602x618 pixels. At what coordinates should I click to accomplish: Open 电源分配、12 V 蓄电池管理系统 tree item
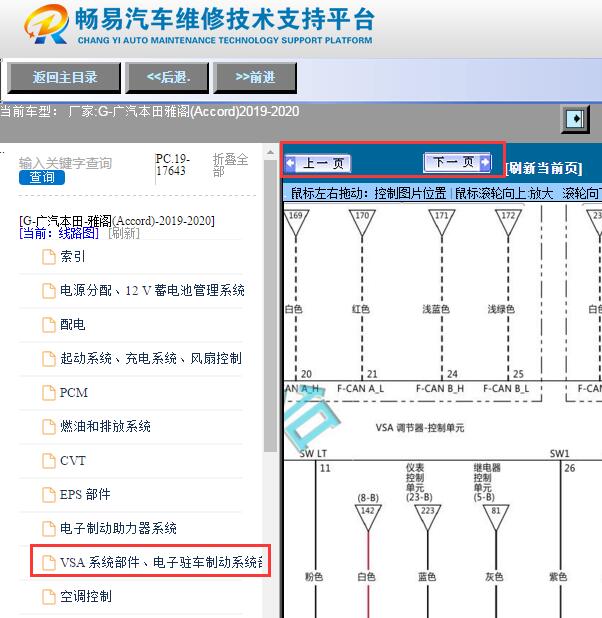(152, 291)
